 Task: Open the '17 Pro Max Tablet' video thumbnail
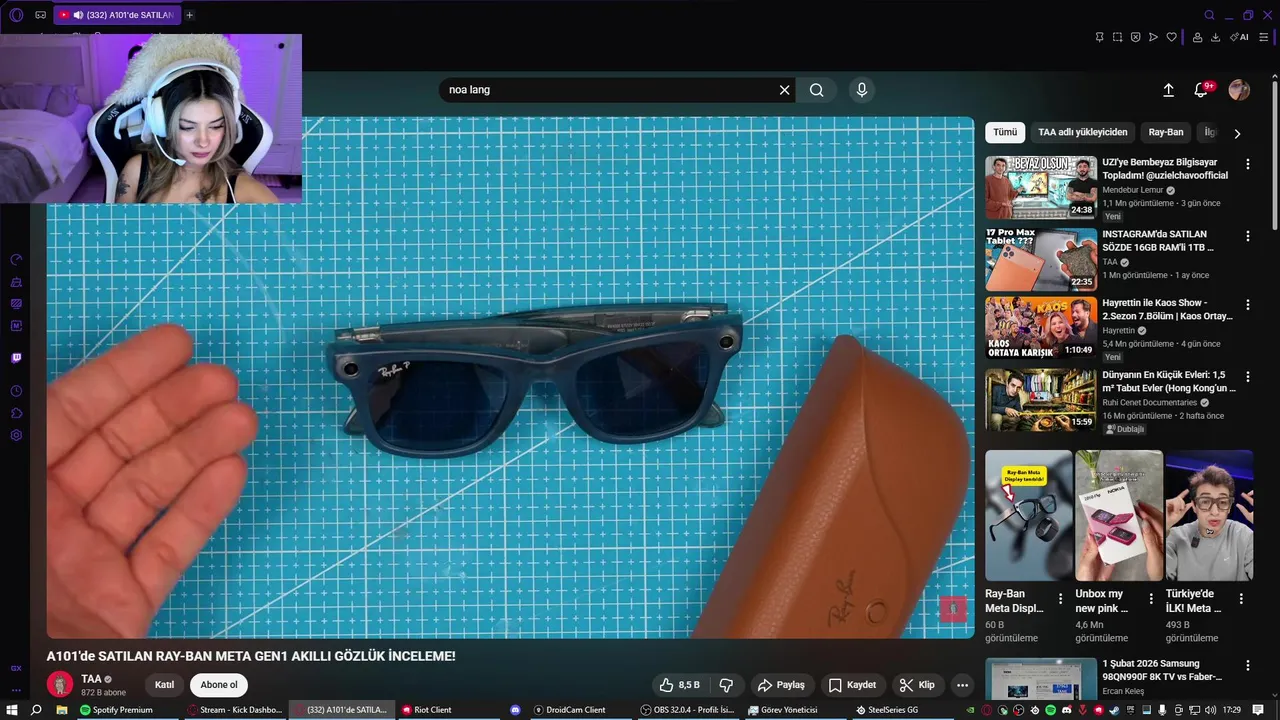point(1041,259)
